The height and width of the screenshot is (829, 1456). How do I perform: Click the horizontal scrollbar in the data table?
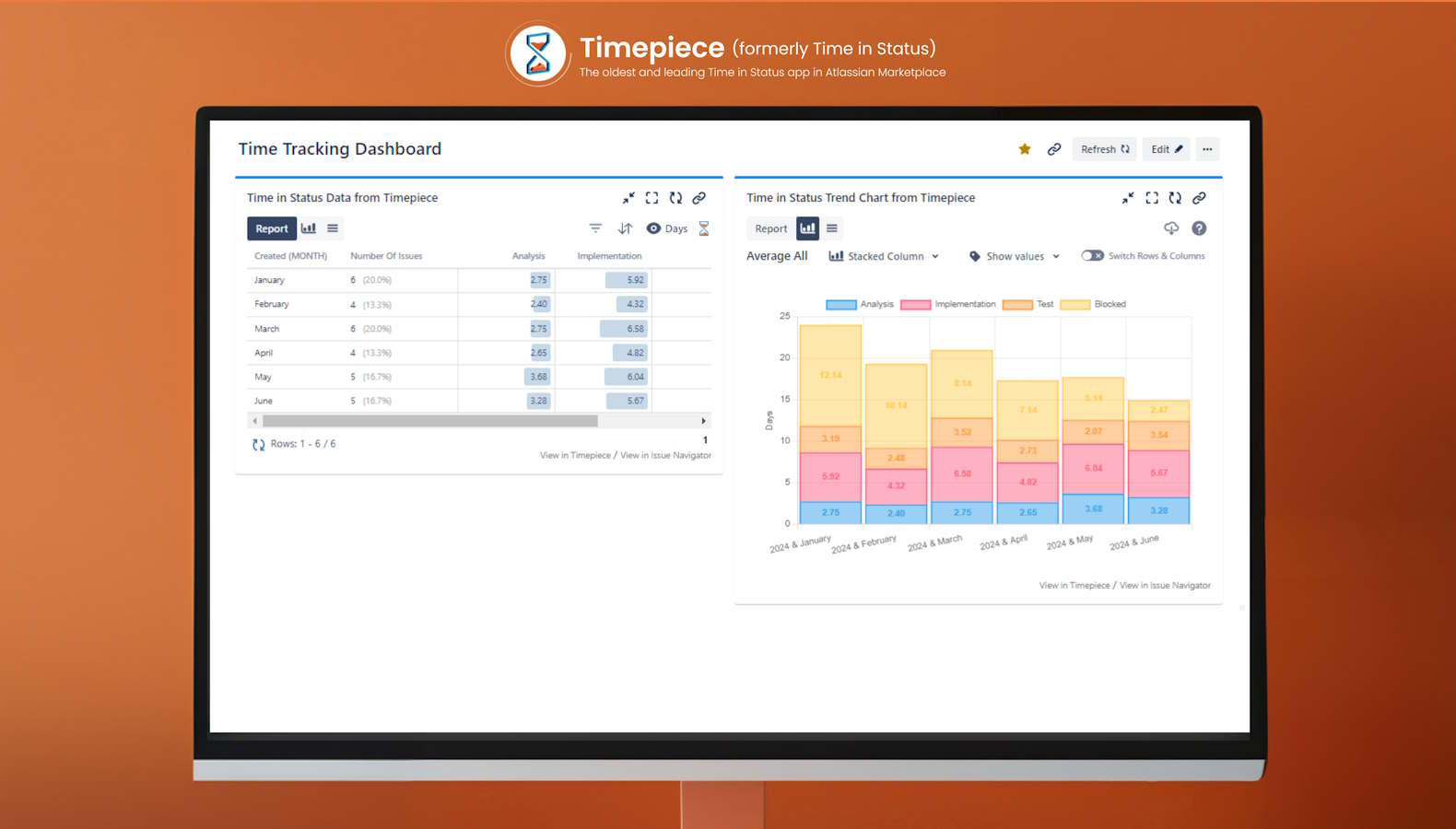click(x=430, y=421)
